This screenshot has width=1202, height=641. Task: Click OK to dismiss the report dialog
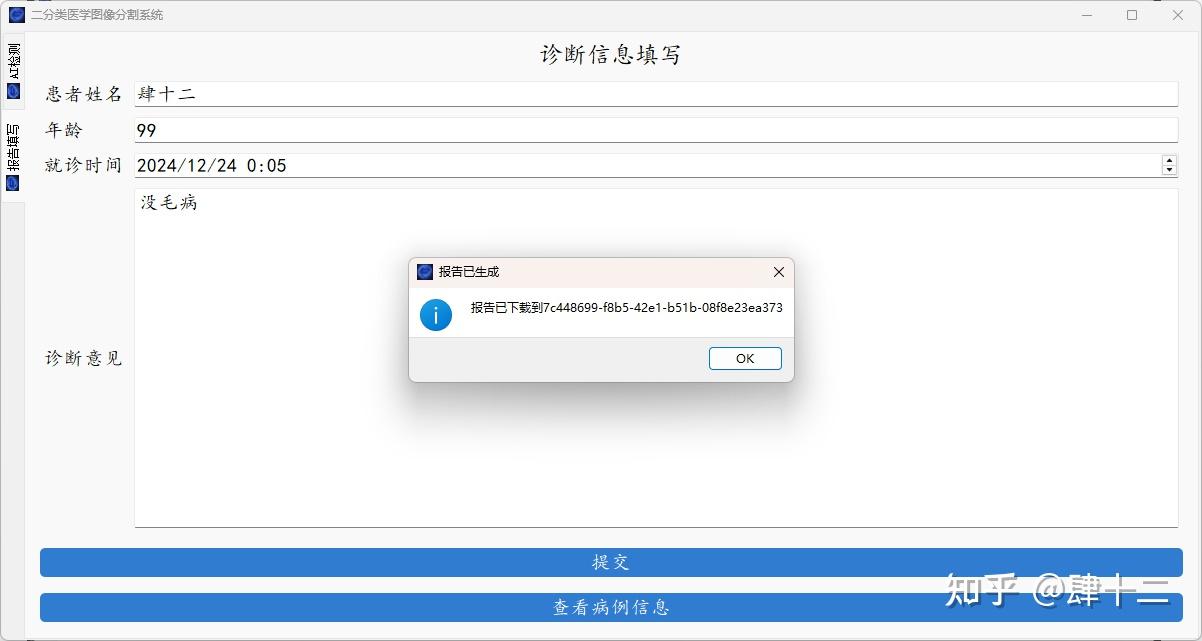744,357
